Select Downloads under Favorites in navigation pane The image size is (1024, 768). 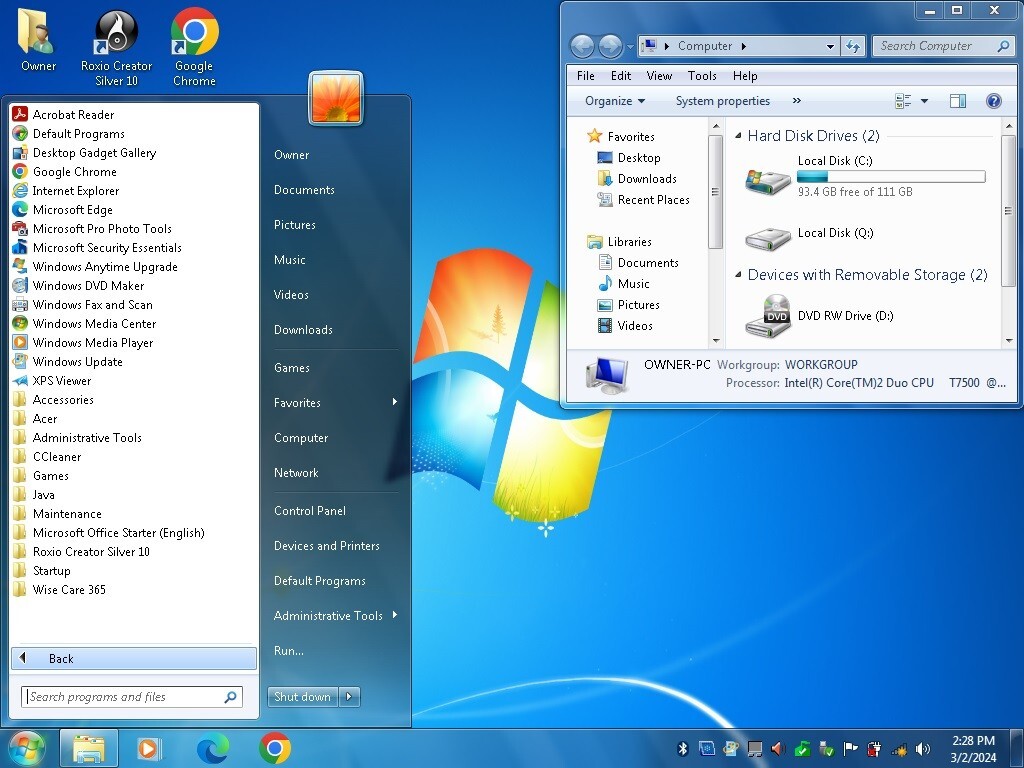pos(637,179)
